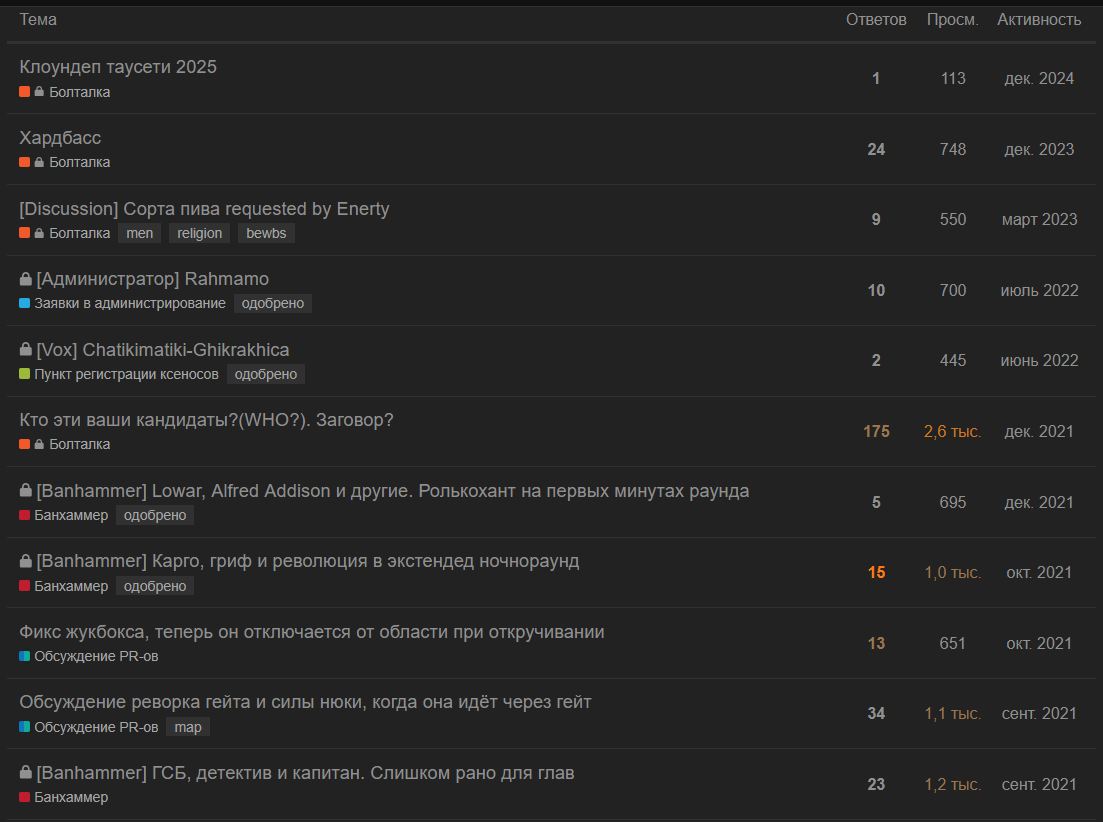Image resolution: width=1103 pixels, height=822 pixels.
Task: Open [Vox] Chatikimatiki-Ghikrakhica topic
Action: (162, 349)
